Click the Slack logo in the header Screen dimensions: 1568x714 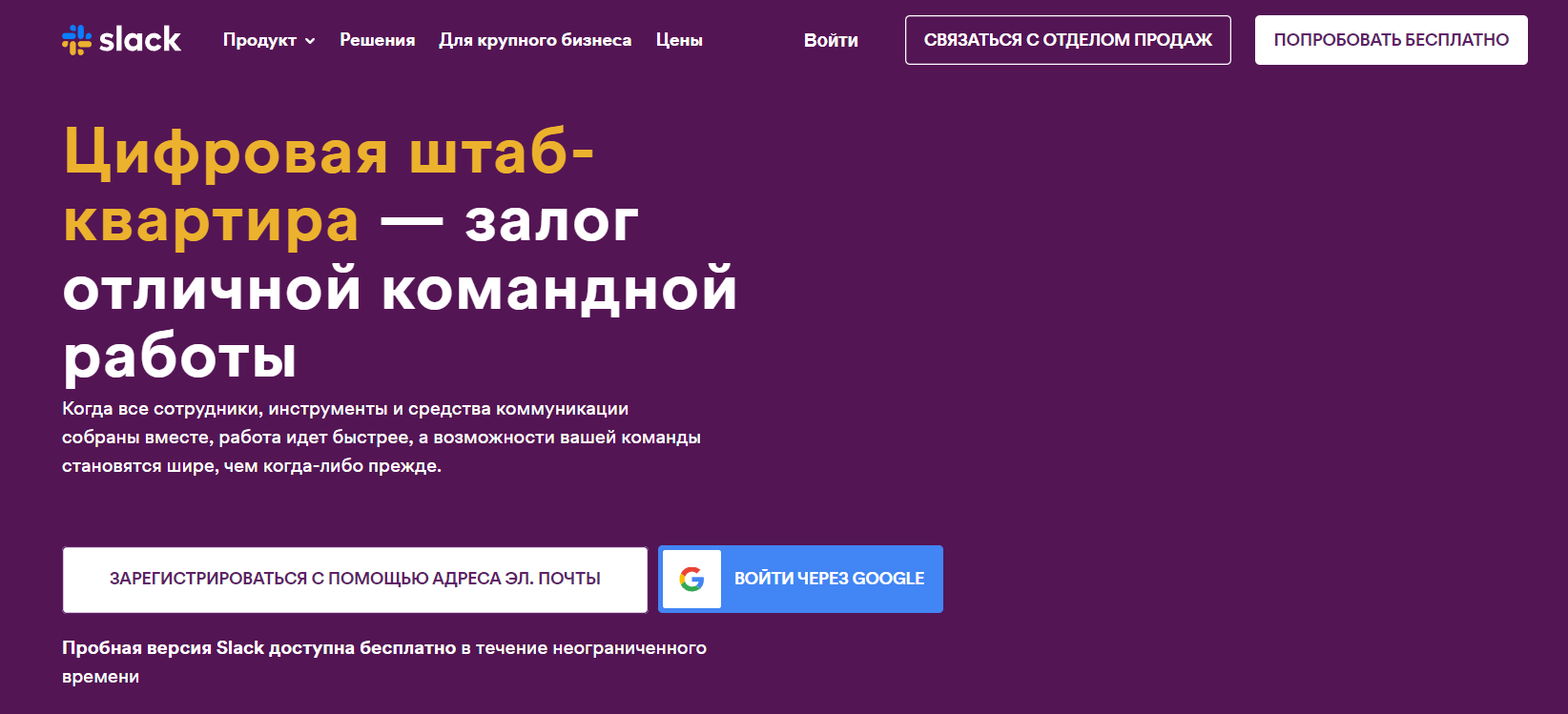[121, 40]
